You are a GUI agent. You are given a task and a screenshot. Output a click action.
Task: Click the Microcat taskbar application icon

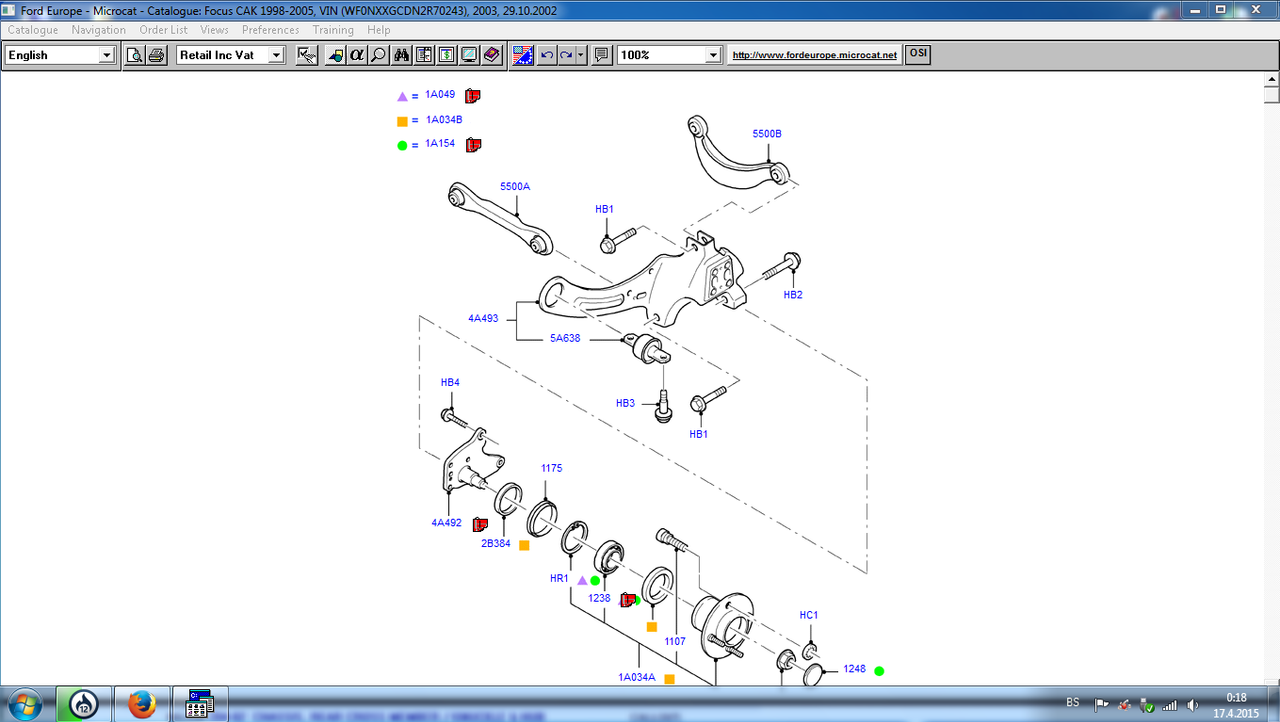(x=200, y=704)
